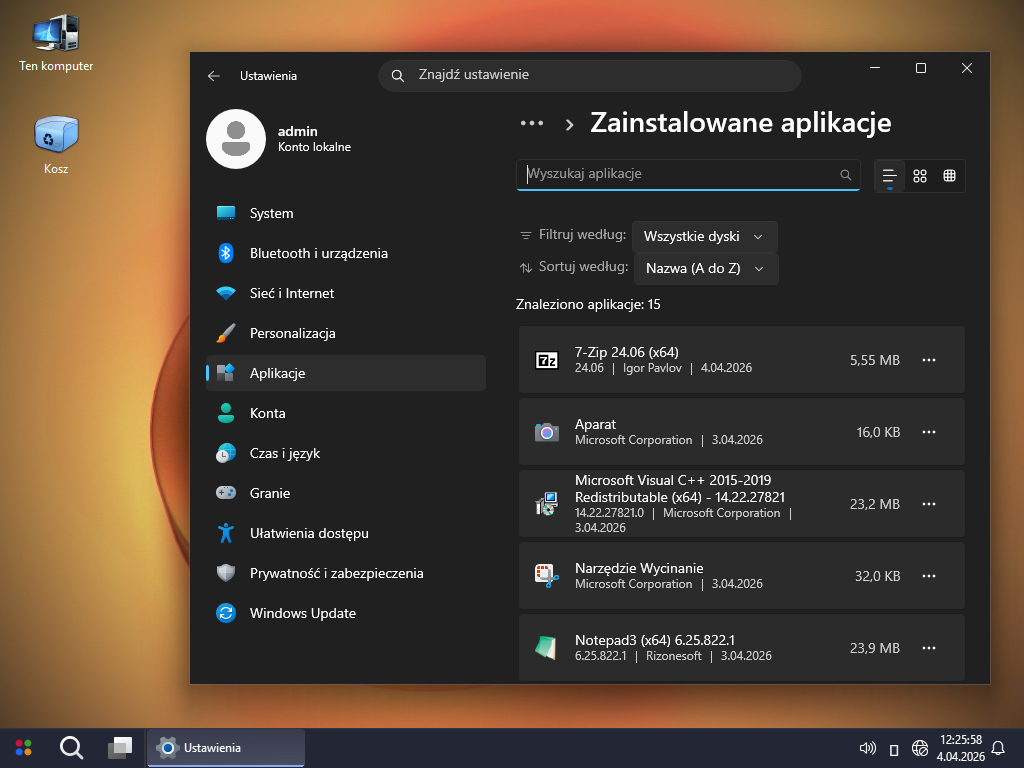Switch to the table view layout icon
The width and height of the screenshot is (1024, 768).
tap(949, 176)
